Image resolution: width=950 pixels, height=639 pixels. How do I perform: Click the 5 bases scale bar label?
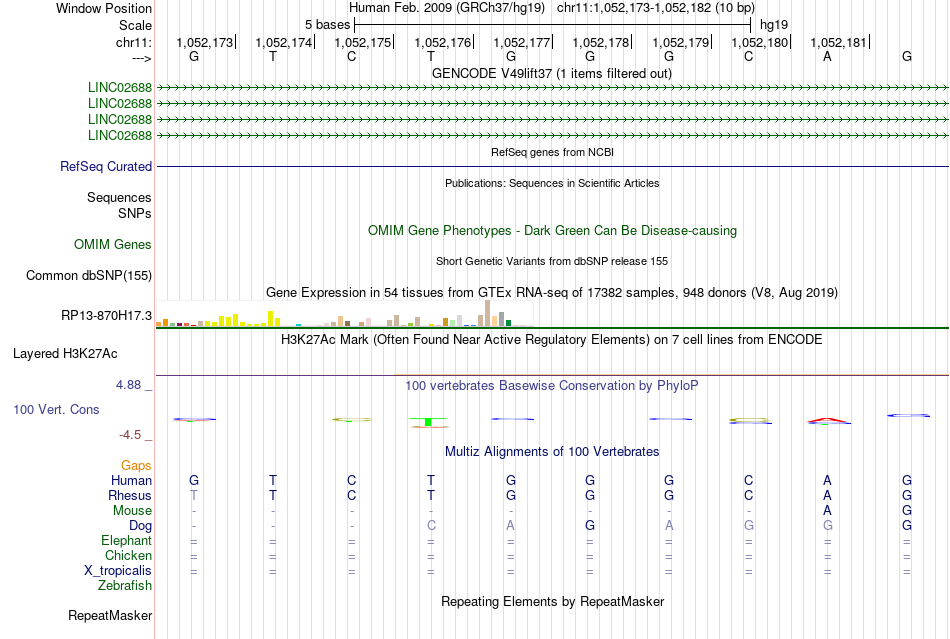pos(327,25)
